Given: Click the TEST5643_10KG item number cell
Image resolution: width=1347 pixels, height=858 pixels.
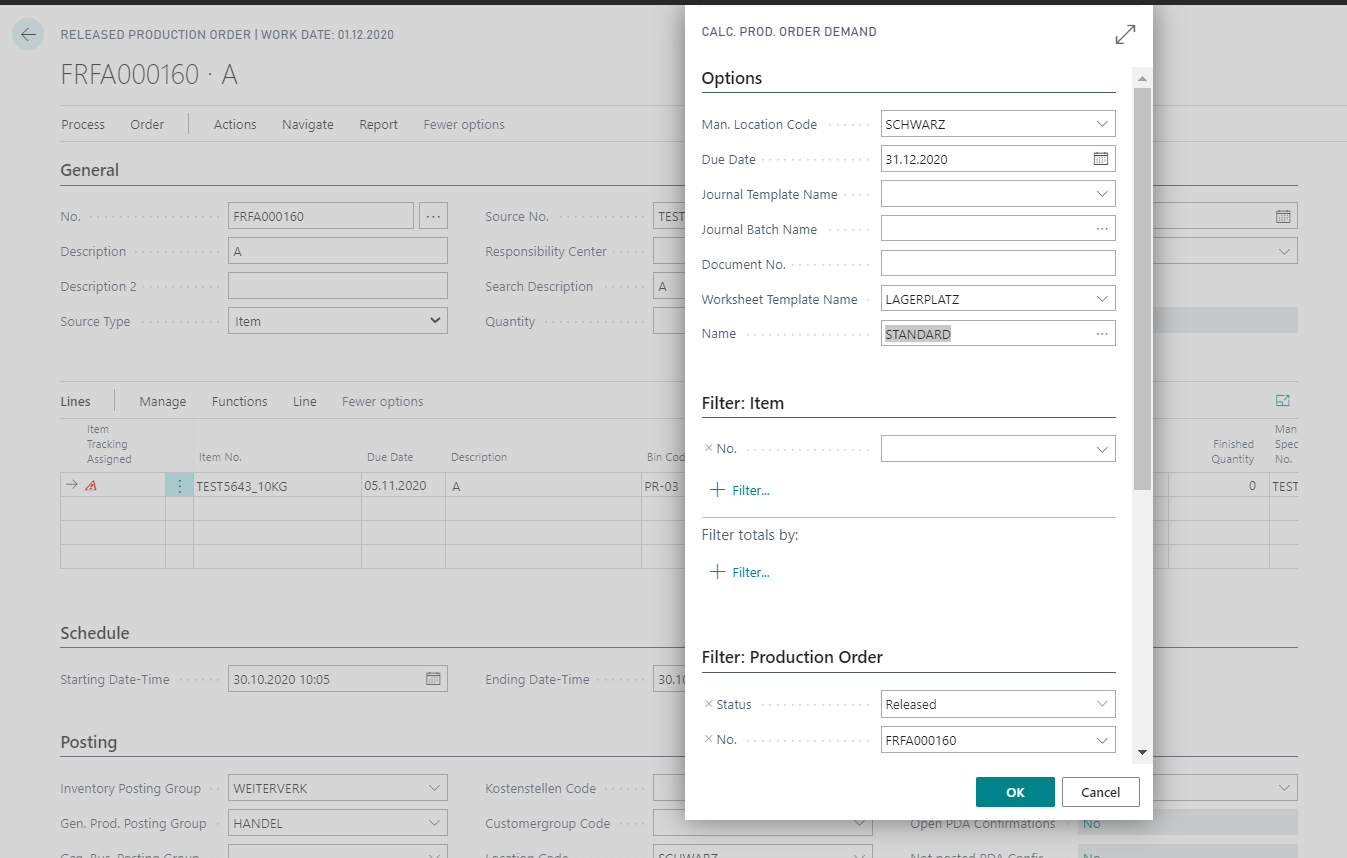Looking at the screenshot, I should point(277,485).
